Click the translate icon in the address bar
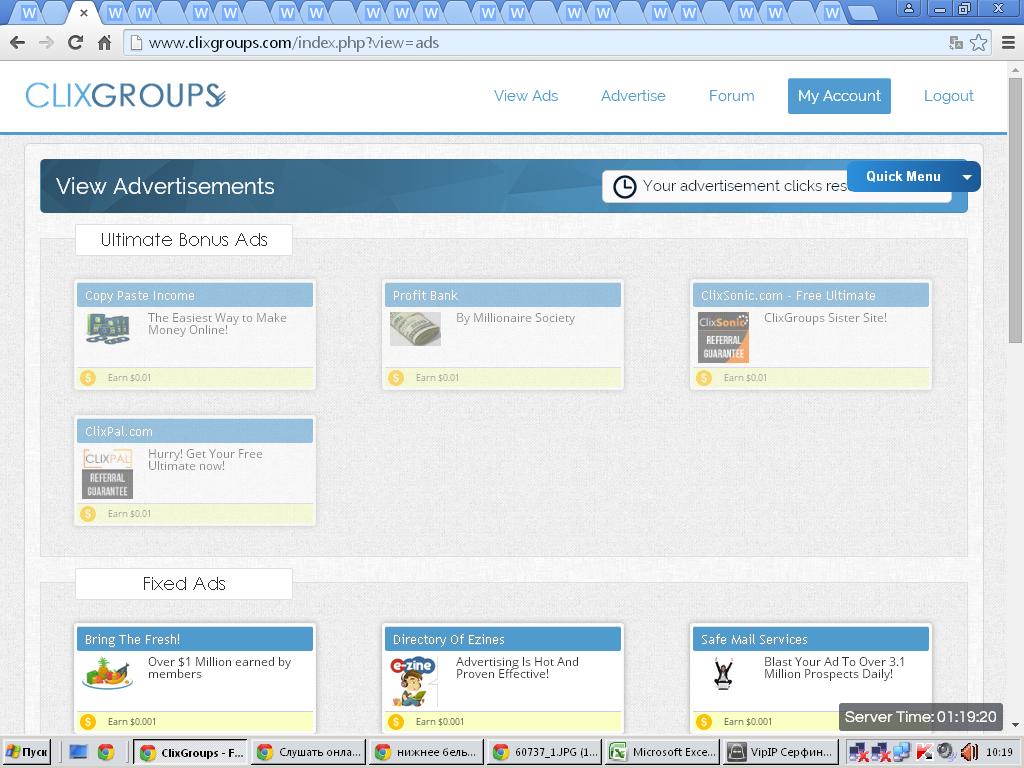The width and height of the screenshot is (1024, 768). point(956,43)
